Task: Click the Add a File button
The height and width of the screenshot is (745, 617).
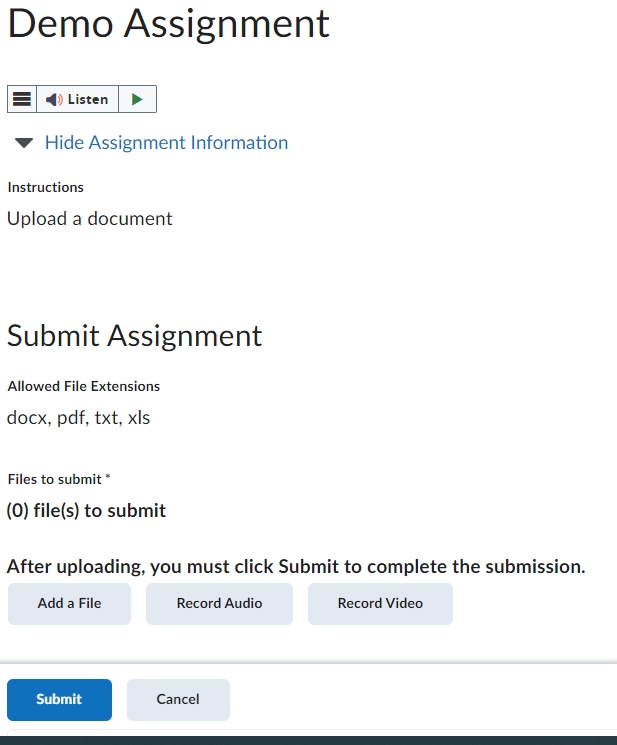Action: (69, 604)
